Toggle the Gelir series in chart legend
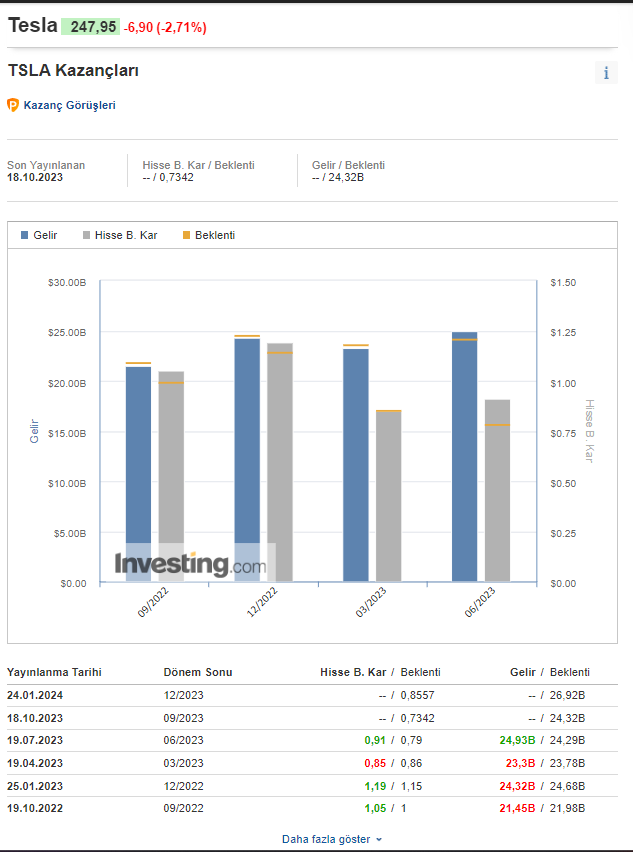The width and height of the screenshot is (633, 852). (39, 235)
